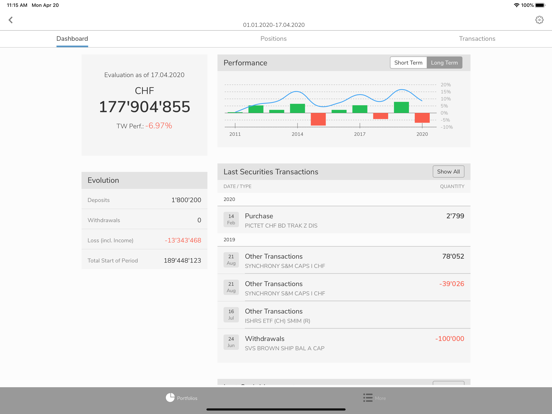This screenshot has height=414, width=552.
Task: Tap the More list icon
Action: 368,398
